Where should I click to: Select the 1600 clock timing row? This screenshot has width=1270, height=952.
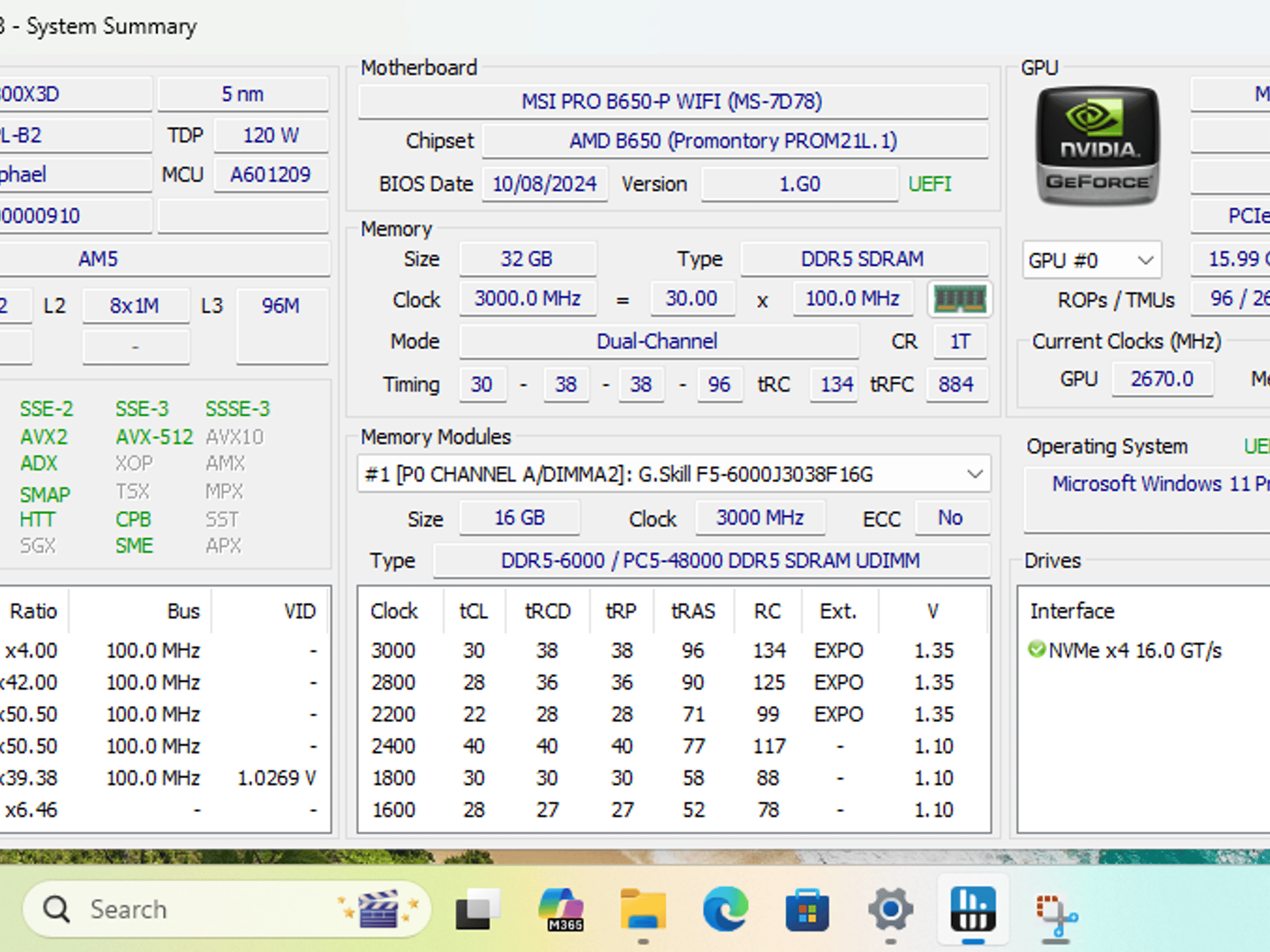tap(674, 809)
